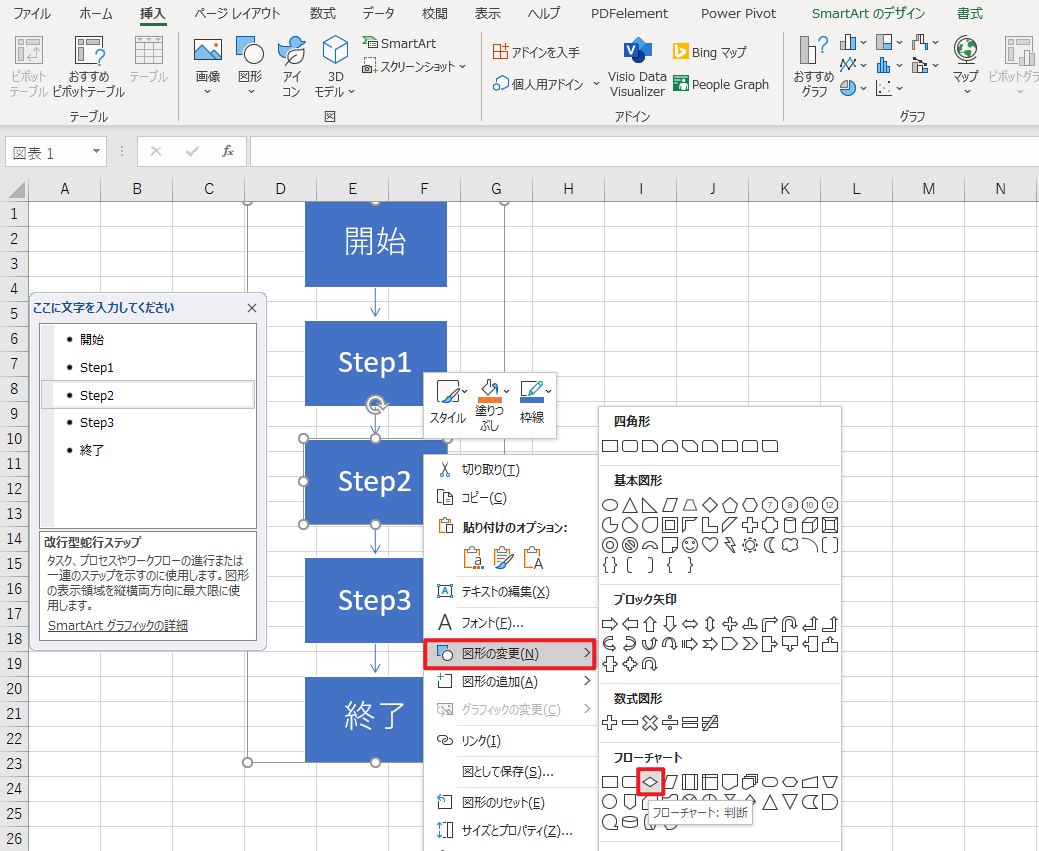Open the People Graph add-in

point(721,84)
